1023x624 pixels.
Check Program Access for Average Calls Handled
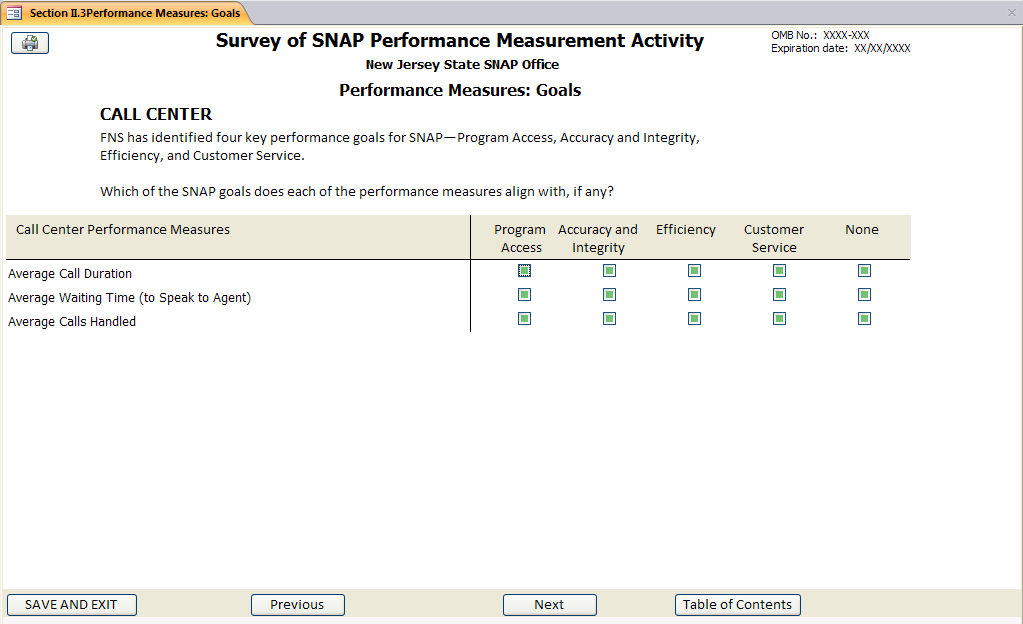pos(524,319)
